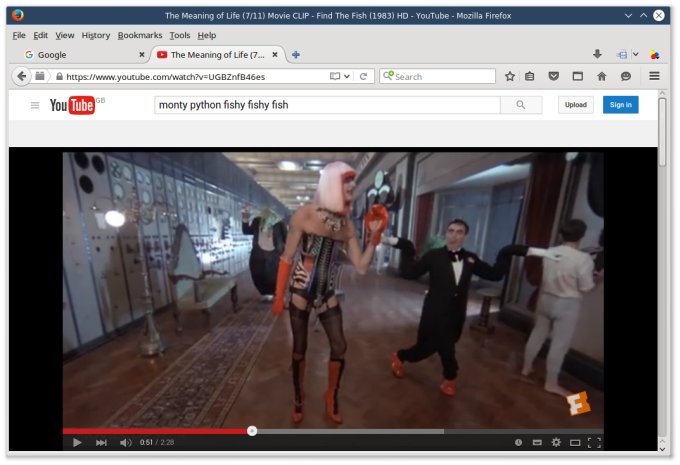Select The Meaning of Life tab
The width and height of the screenshot is (680, 465).
(x=217, y=55)
